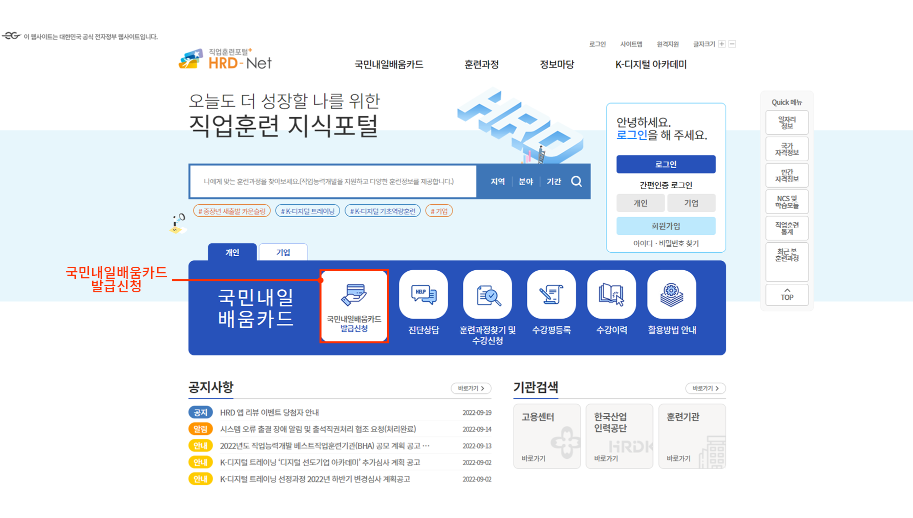Open the 수강이력 book icon
Image resolution: width=913 pixels, height=518 pixels.
611,295
